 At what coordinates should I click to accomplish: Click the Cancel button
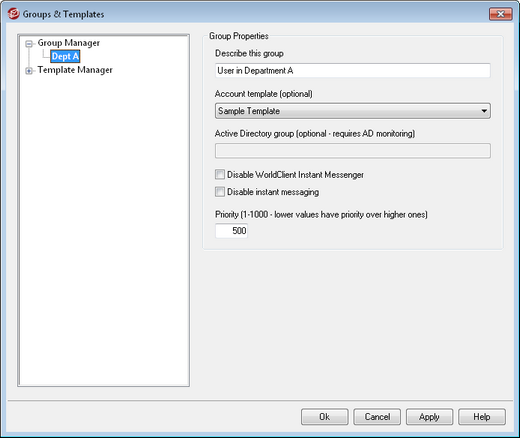tap(377, 417)
